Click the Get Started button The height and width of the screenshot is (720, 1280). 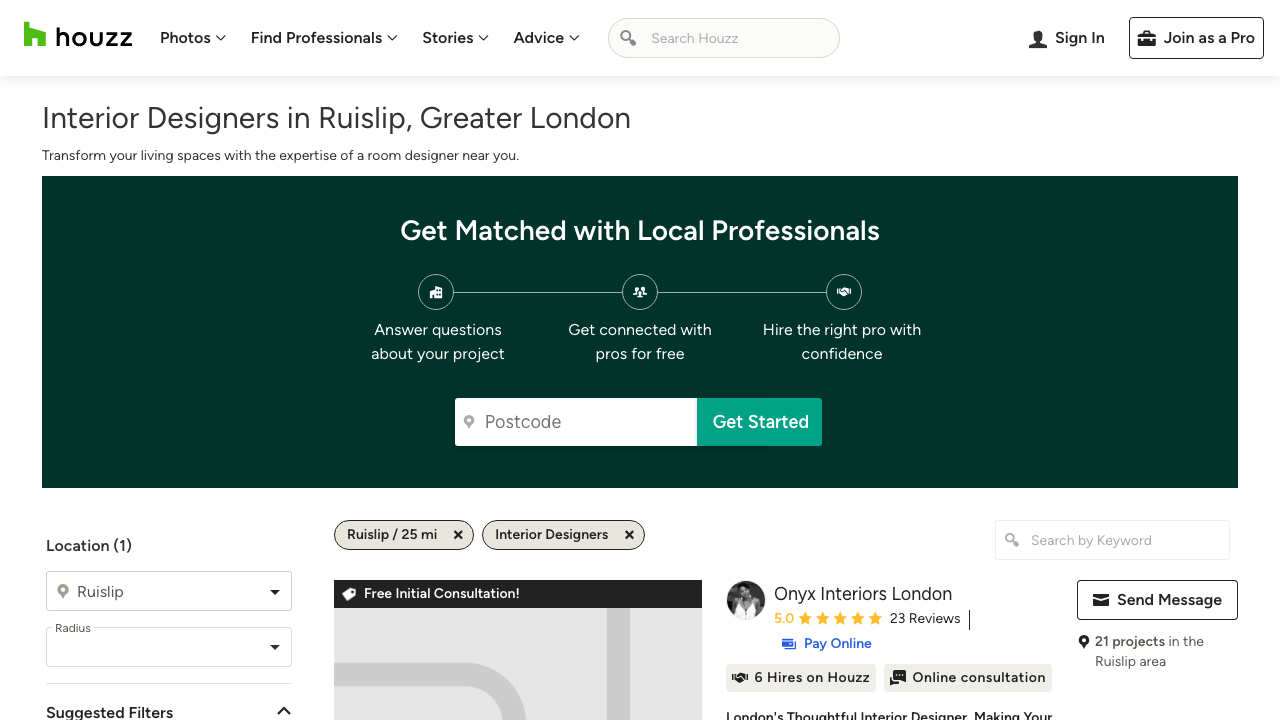[x=760, y=422]
